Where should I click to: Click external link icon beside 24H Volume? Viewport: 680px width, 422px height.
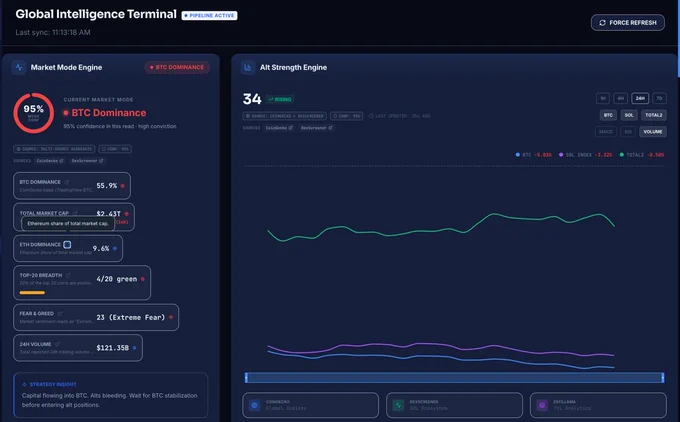click(x=57, y=344)
